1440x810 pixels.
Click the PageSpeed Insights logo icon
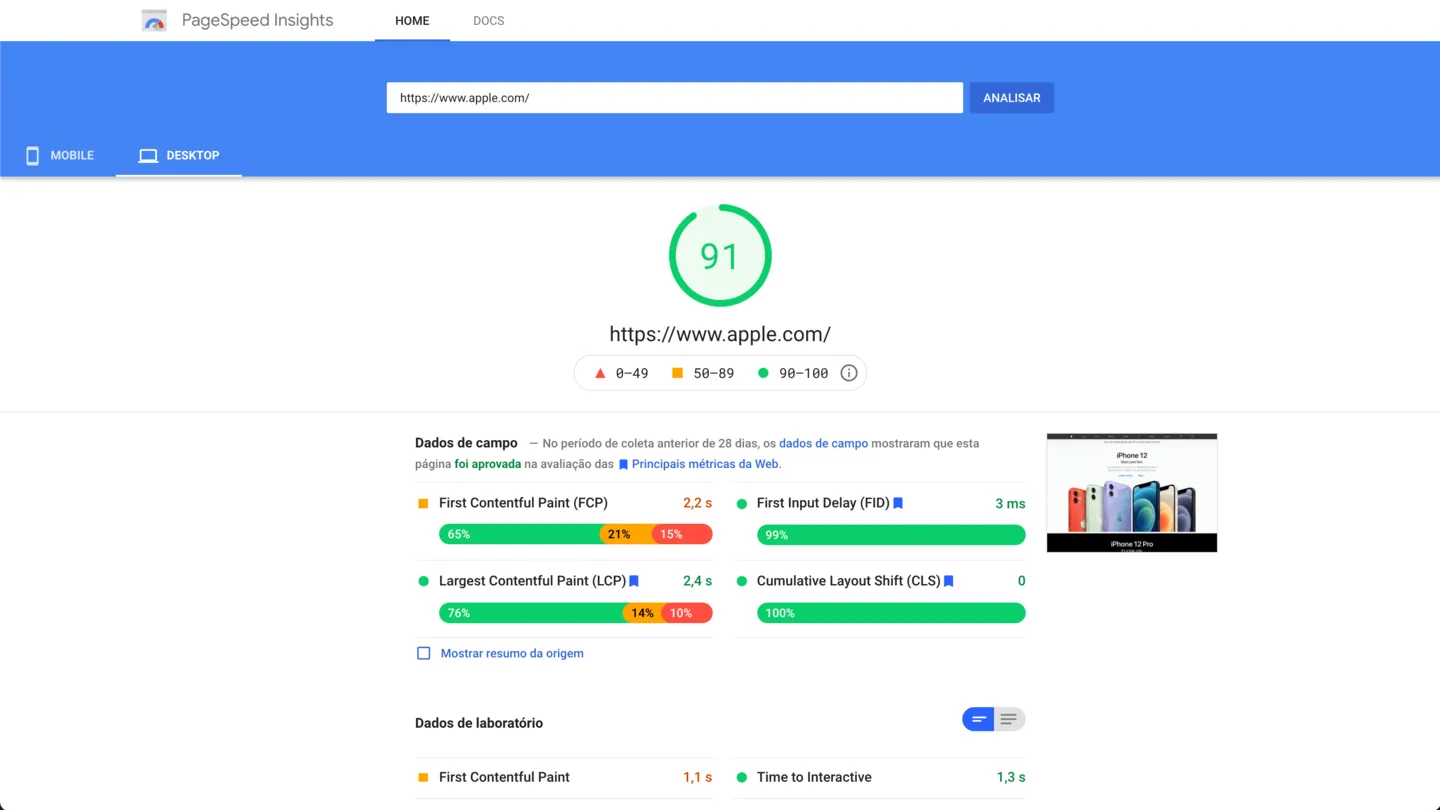154,20
